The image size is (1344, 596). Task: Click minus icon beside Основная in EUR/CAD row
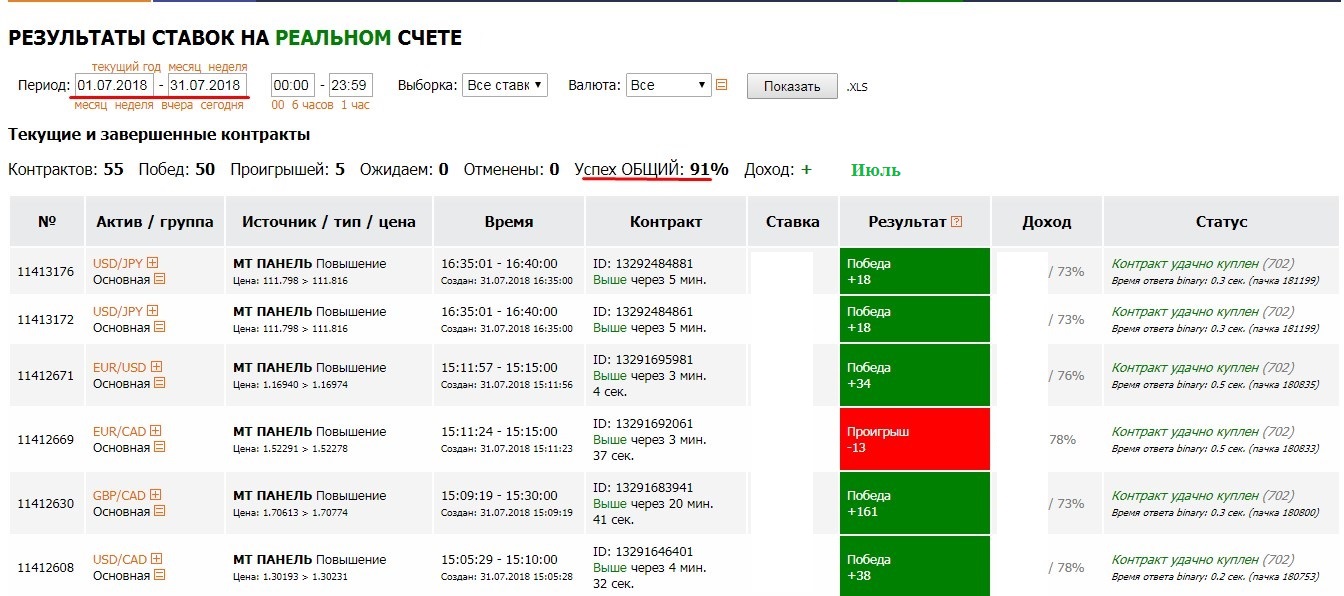click(159, 447)
